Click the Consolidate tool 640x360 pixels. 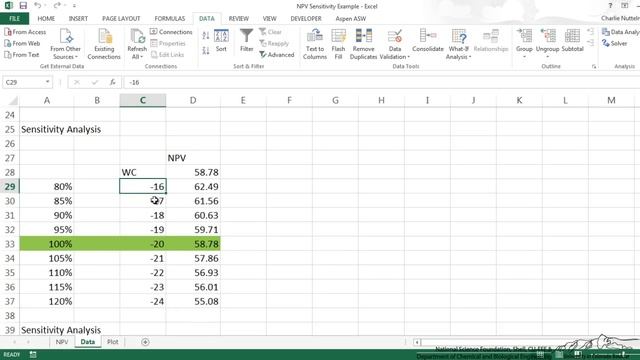(428, 41)
